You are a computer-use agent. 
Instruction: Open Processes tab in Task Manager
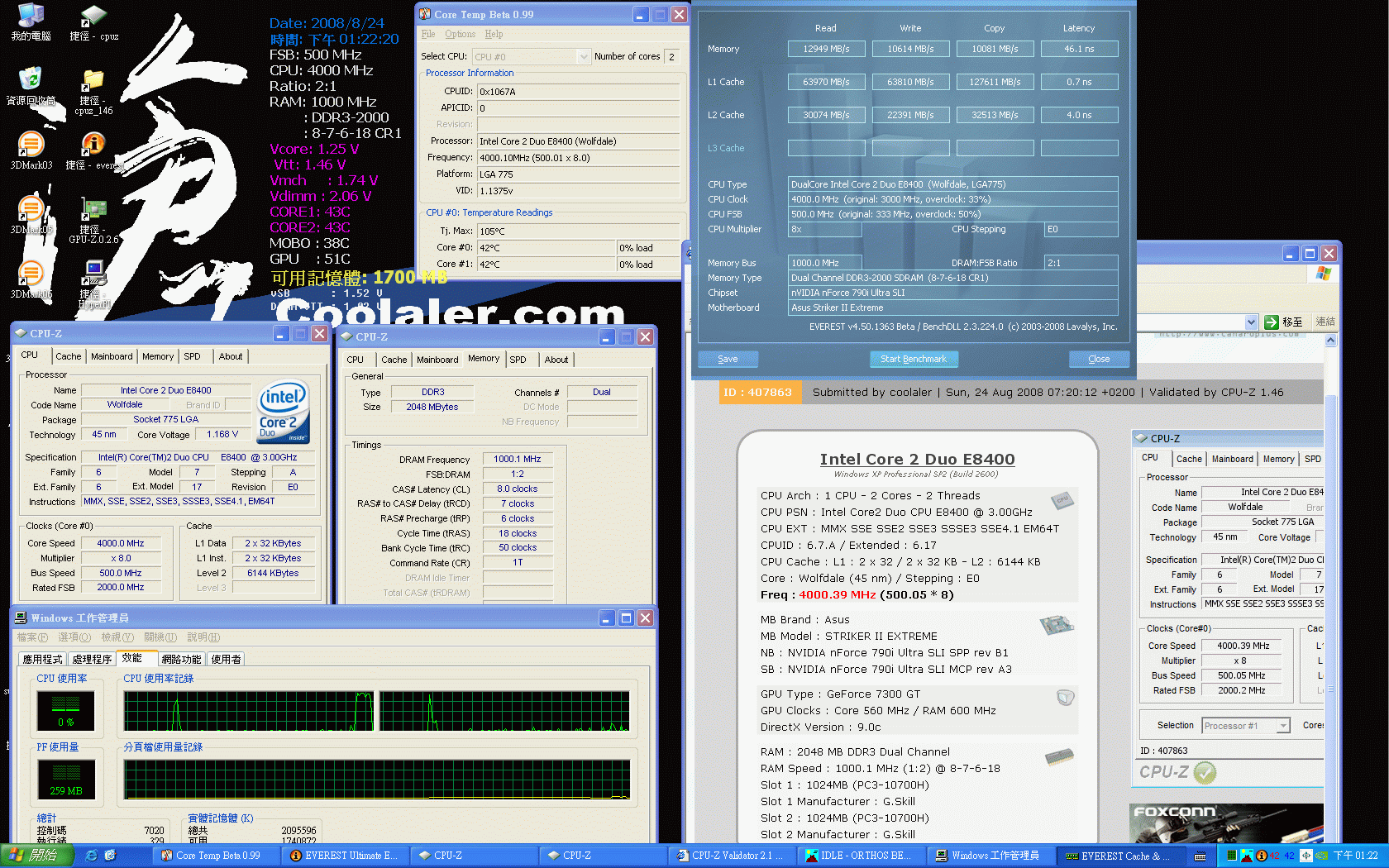[92, 659]
